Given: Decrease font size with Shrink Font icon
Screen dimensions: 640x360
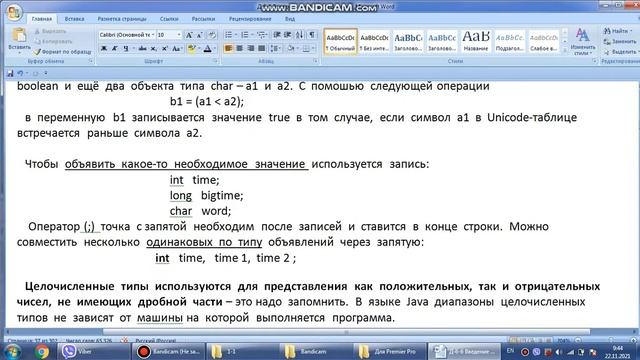Looking at the screenshot, I should click(200, 36).
